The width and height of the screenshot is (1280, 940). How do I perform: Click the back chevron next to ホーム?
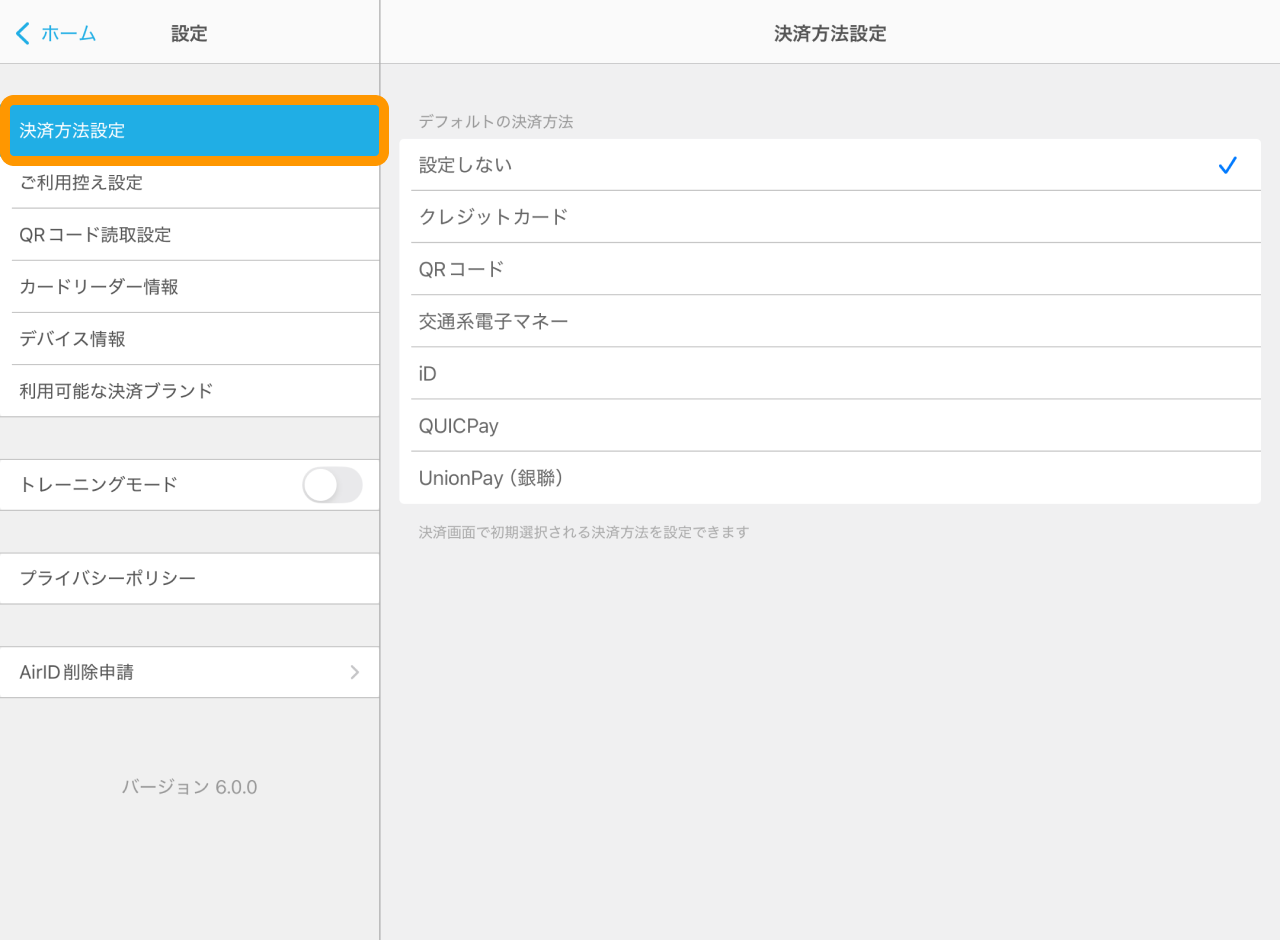click(22, 32)
